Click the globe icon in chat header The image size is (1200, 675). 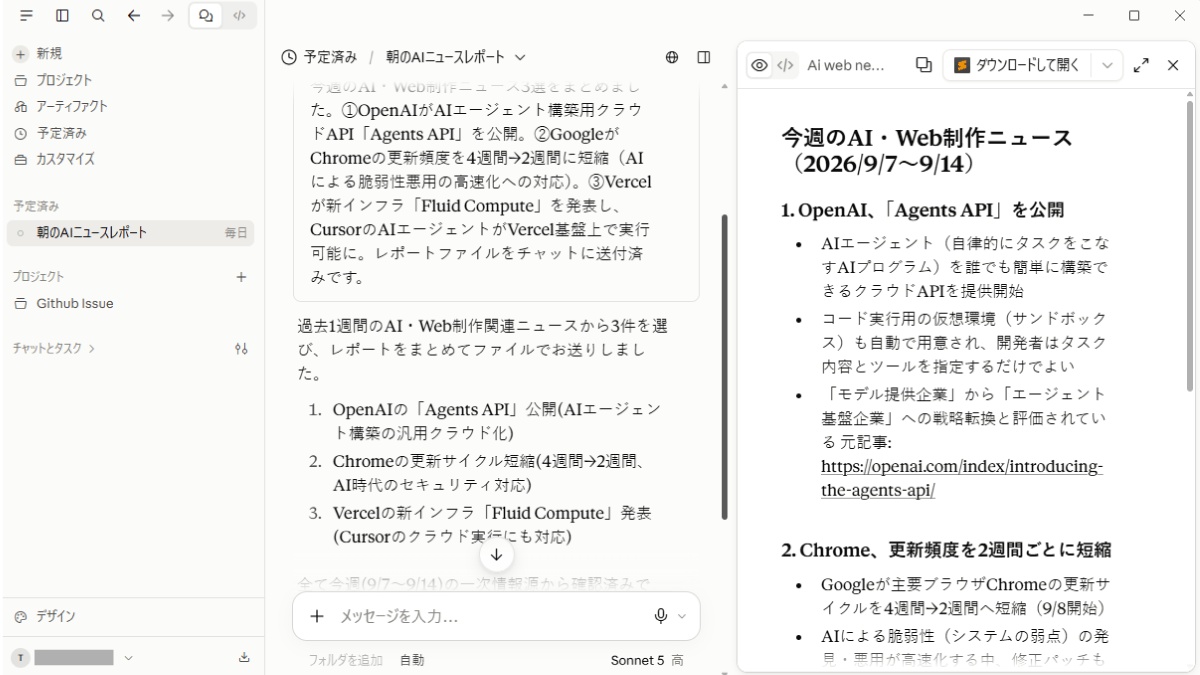point(672,57)
